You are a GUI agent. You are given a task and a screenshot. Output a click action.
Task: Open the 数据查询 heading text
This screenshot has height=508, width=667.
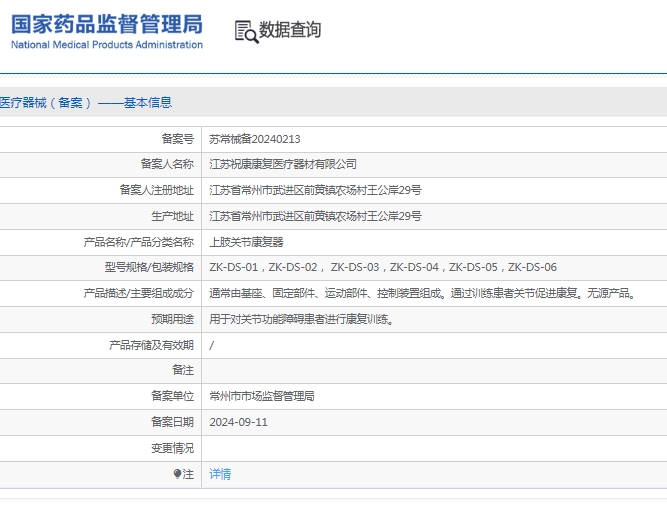tap(290, 30)
